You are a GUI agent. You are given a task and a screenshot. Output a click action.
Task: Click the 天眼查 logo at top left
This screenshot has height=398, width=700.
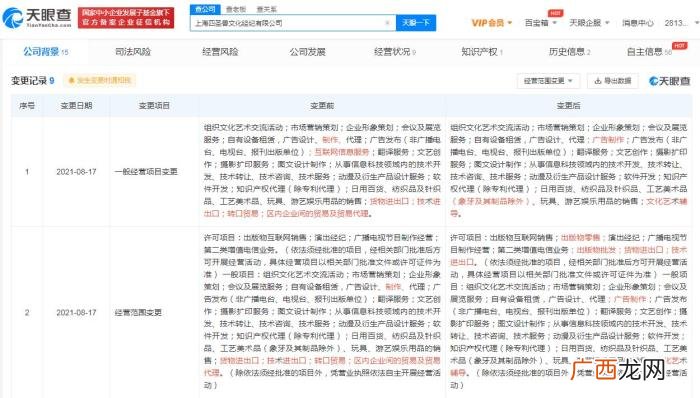[x=37, y=17]
